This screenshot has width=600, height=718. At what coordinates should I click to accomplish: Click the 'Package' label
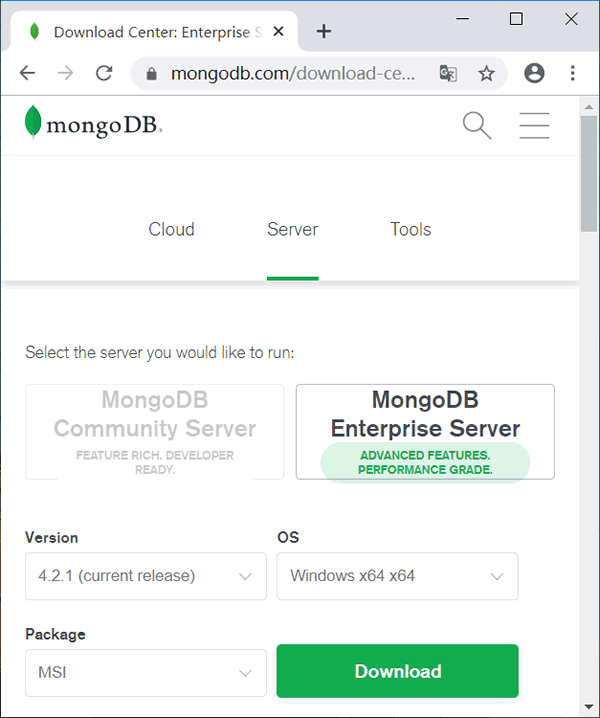(x=55, y=634)
